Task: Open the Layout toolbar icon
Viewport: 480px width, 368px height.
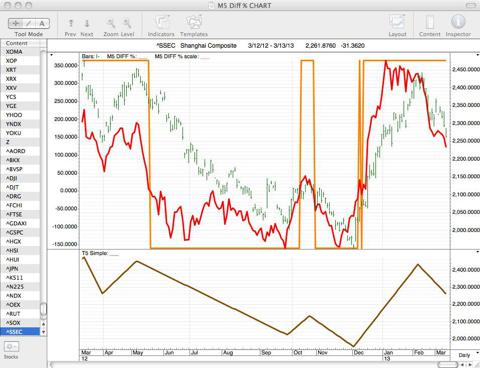Action: [397, 22]
